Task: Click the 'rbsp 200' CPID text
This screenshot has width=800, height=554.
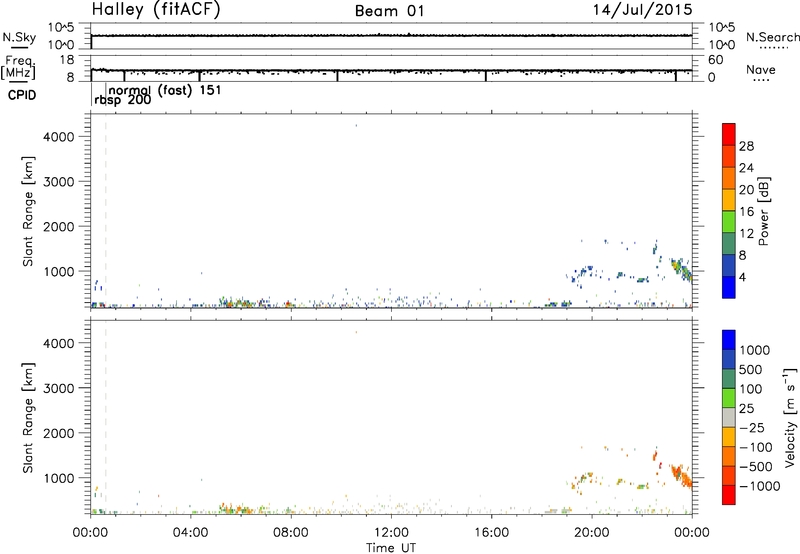Action: click(x=122, y=100)
